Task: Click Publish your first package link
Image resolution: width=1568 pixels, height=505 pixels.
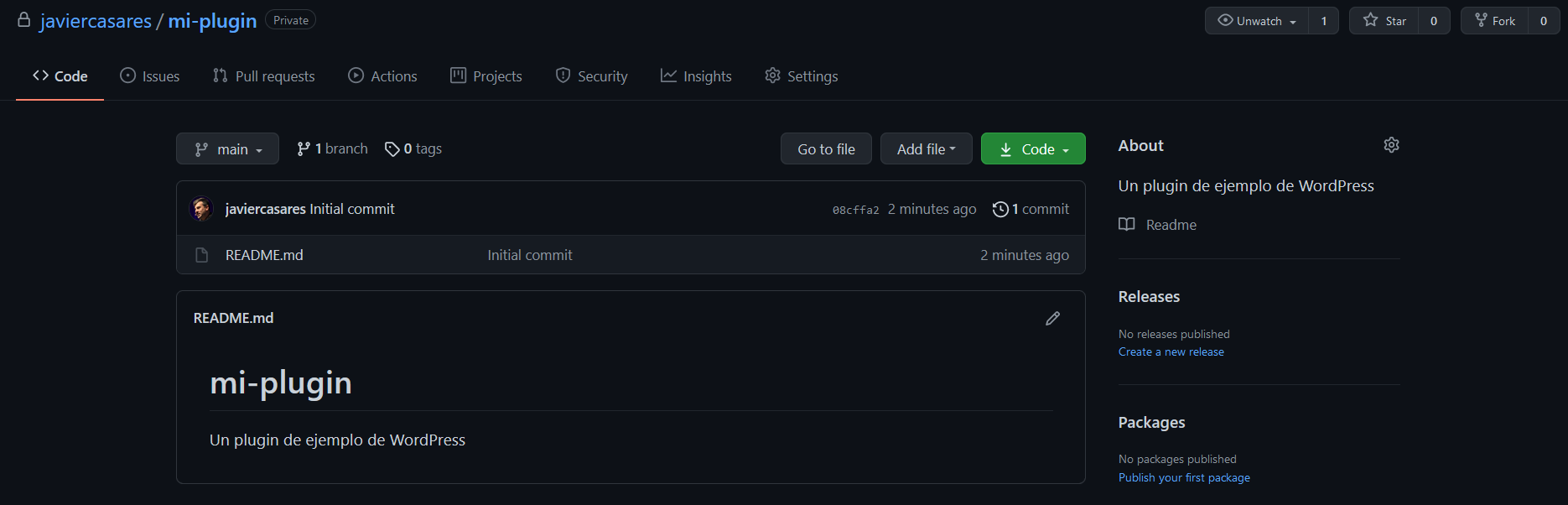Action: [1184, 478]
